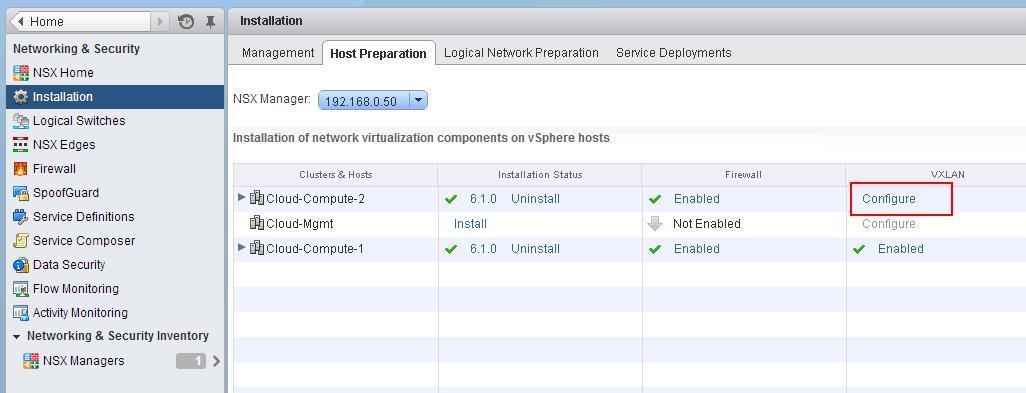1026x393 pixels.
Task: Click the Cloud-Compute-1 cluster icon
Action: [257, 248]
